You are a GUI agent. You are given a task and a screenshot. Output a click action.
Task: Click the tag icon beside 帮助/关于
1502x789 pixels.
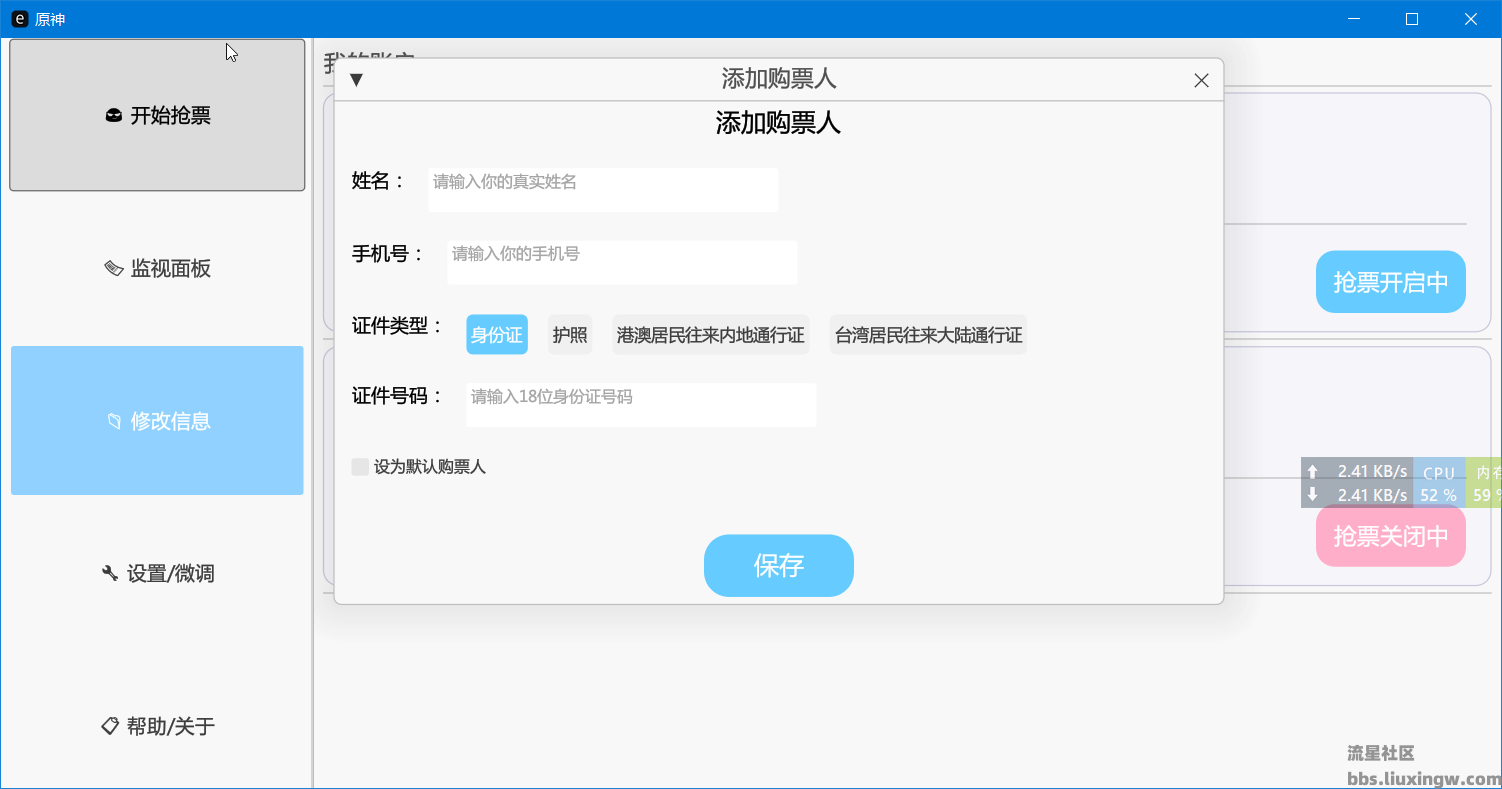pyautogui.click(x=110, y=726)
